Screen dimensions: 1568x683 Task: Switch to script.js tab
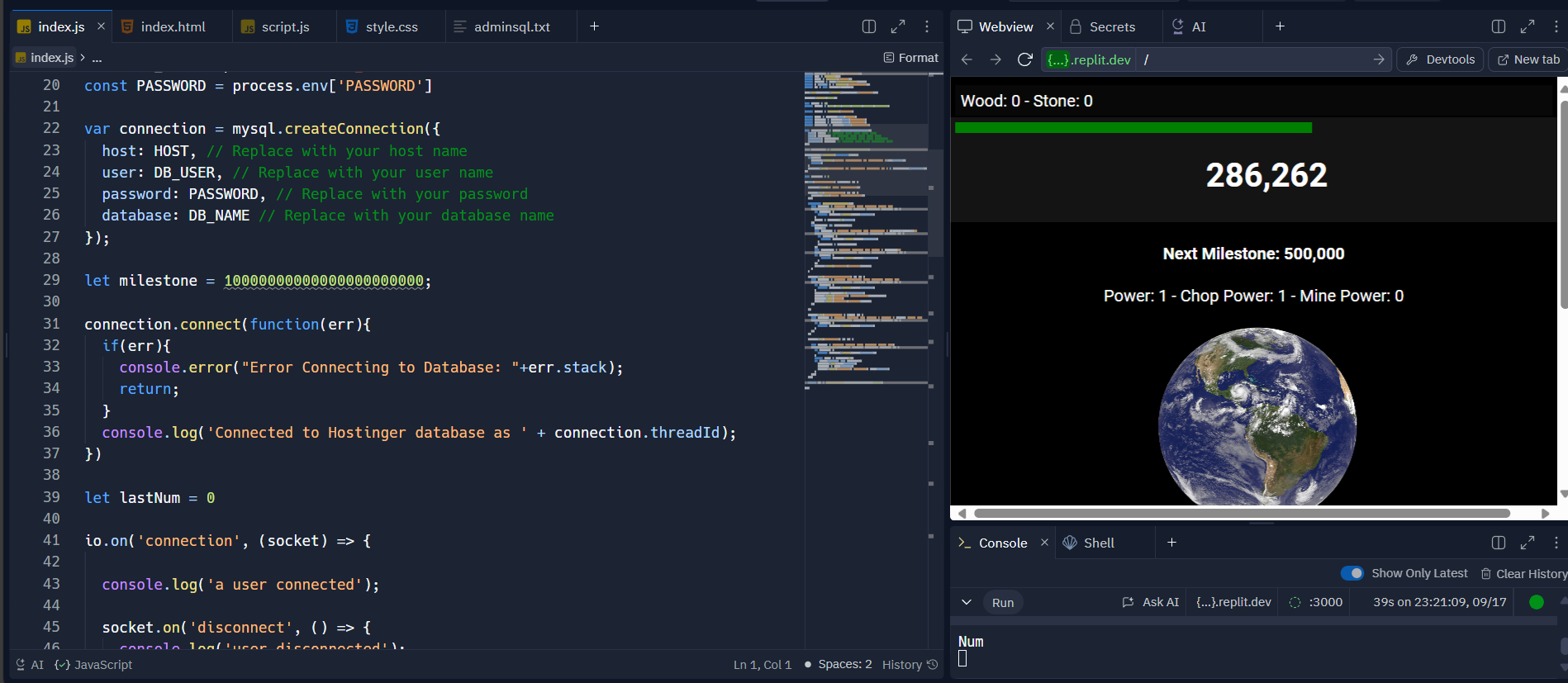click(x=285, y=26)
